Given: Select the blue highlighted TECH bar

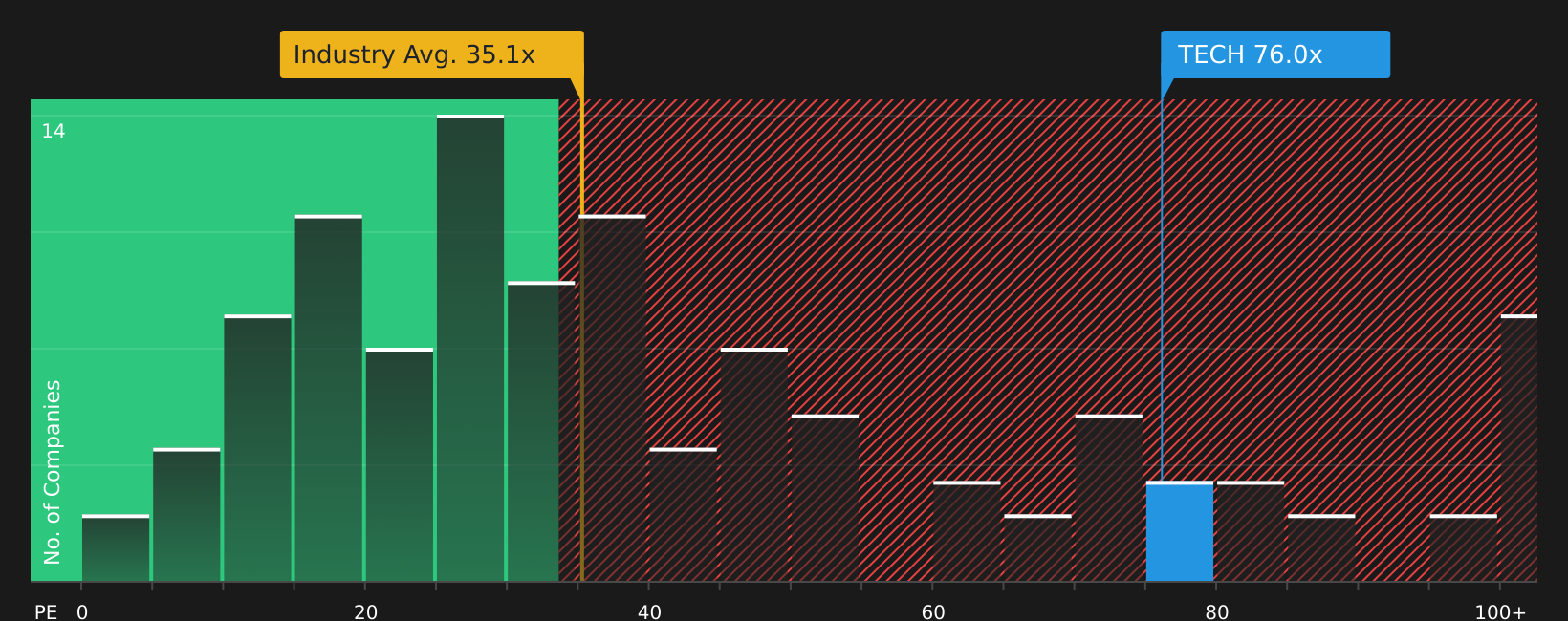Looking at the screenshot, I should pos(1180,531).
